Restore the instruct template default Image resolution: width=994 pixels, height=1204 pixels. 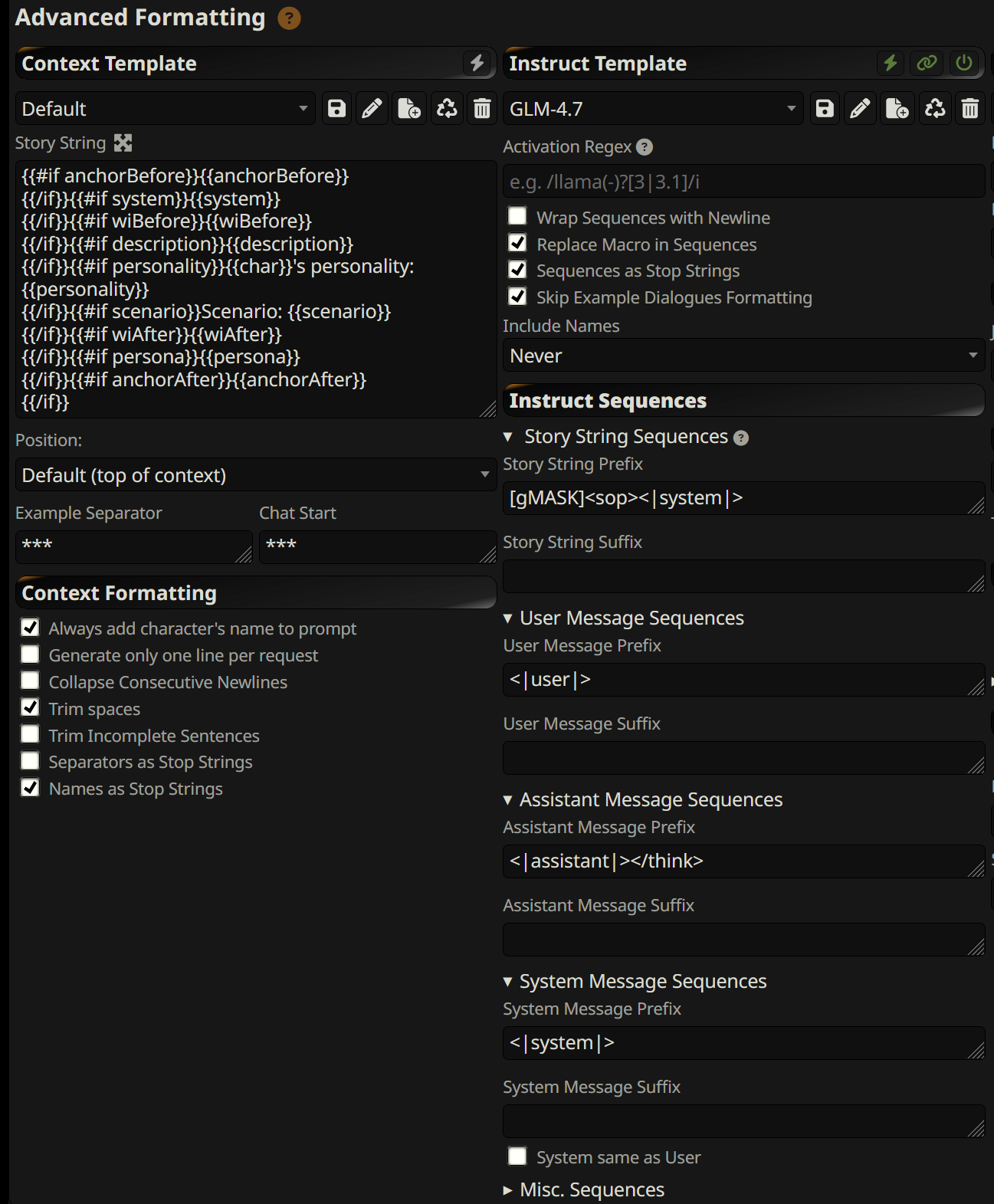point(934,109)
